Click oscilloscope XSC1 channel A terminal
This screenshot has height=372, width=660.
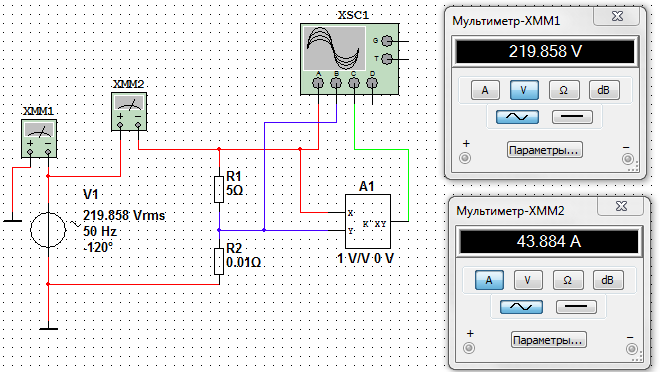318,83
